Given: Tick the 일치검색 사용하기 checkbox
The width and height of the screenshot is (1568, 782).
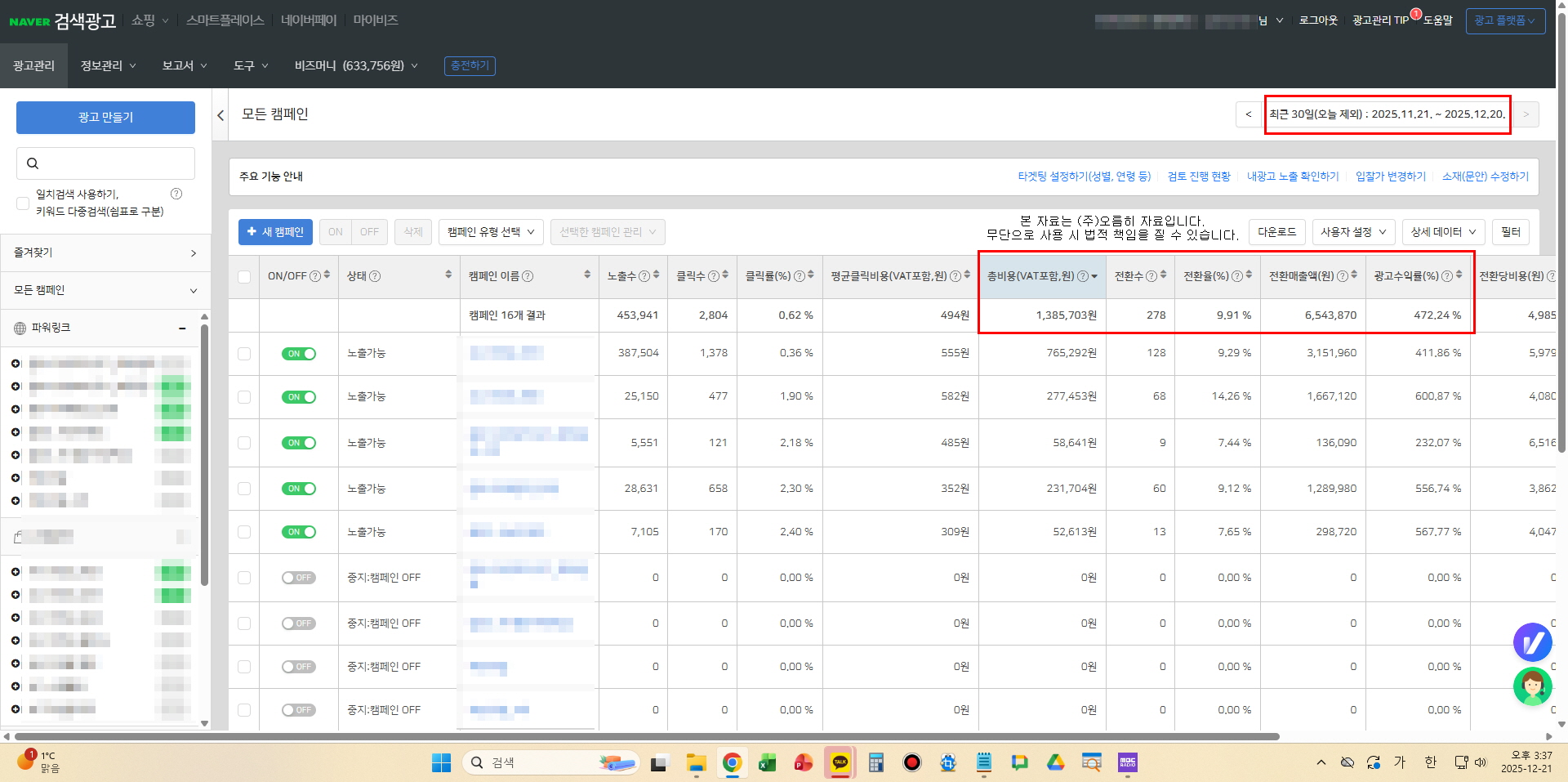Looking at the screenshot, I should 23,203.
